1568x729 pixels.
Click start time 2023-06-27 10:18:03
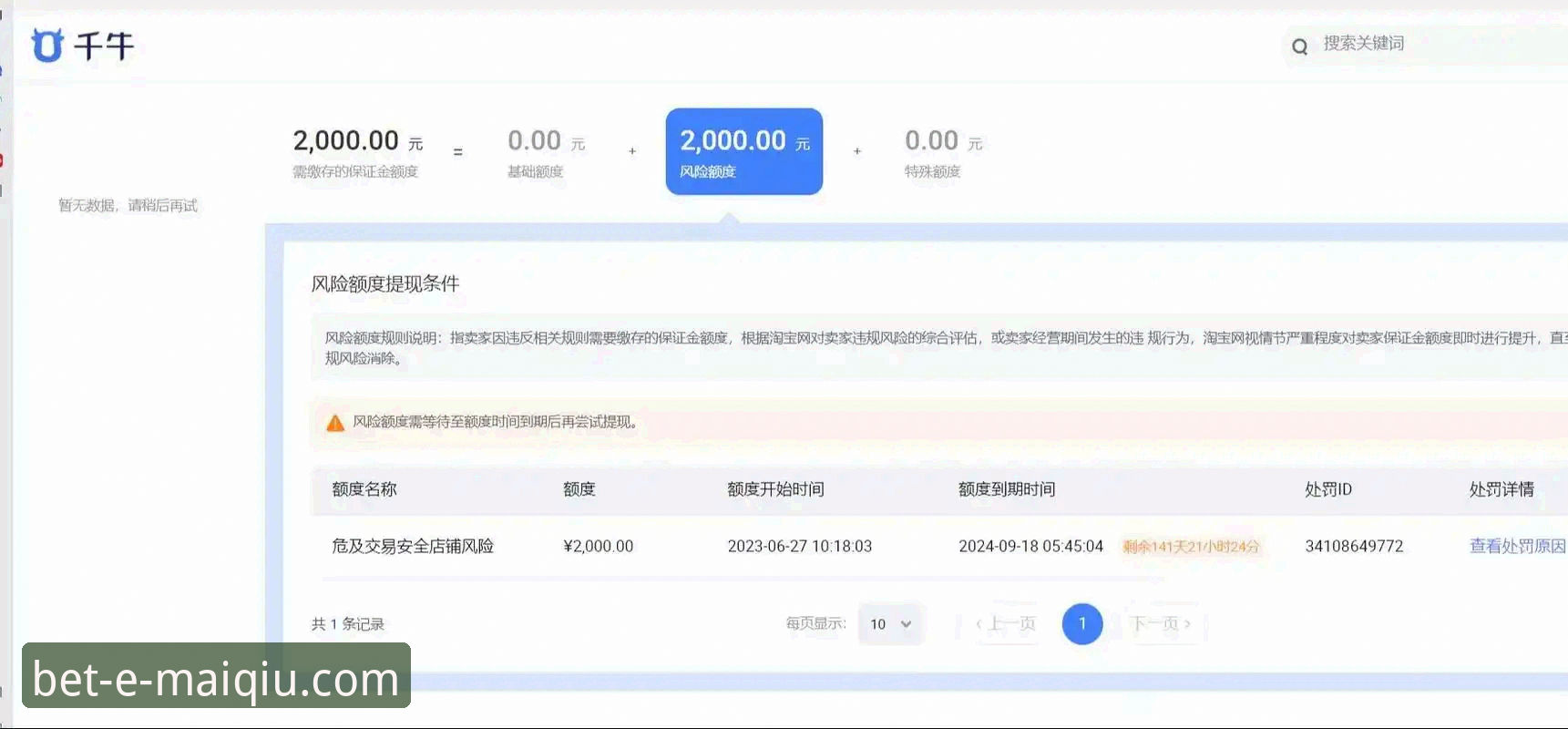(800, 546)
